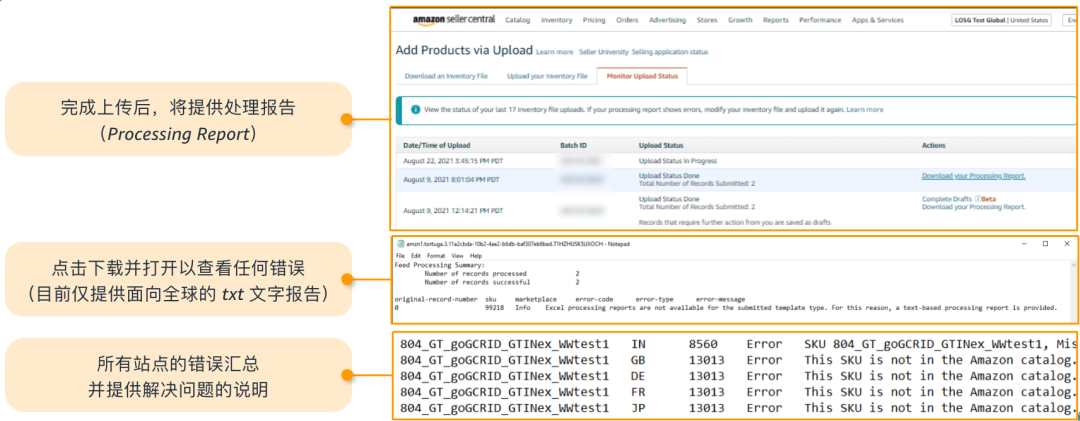Image resolution: width=1080 pixels, height=421 pixels.
Task: Switch to Download an Inventory File tab
Action: coord(446,76)
